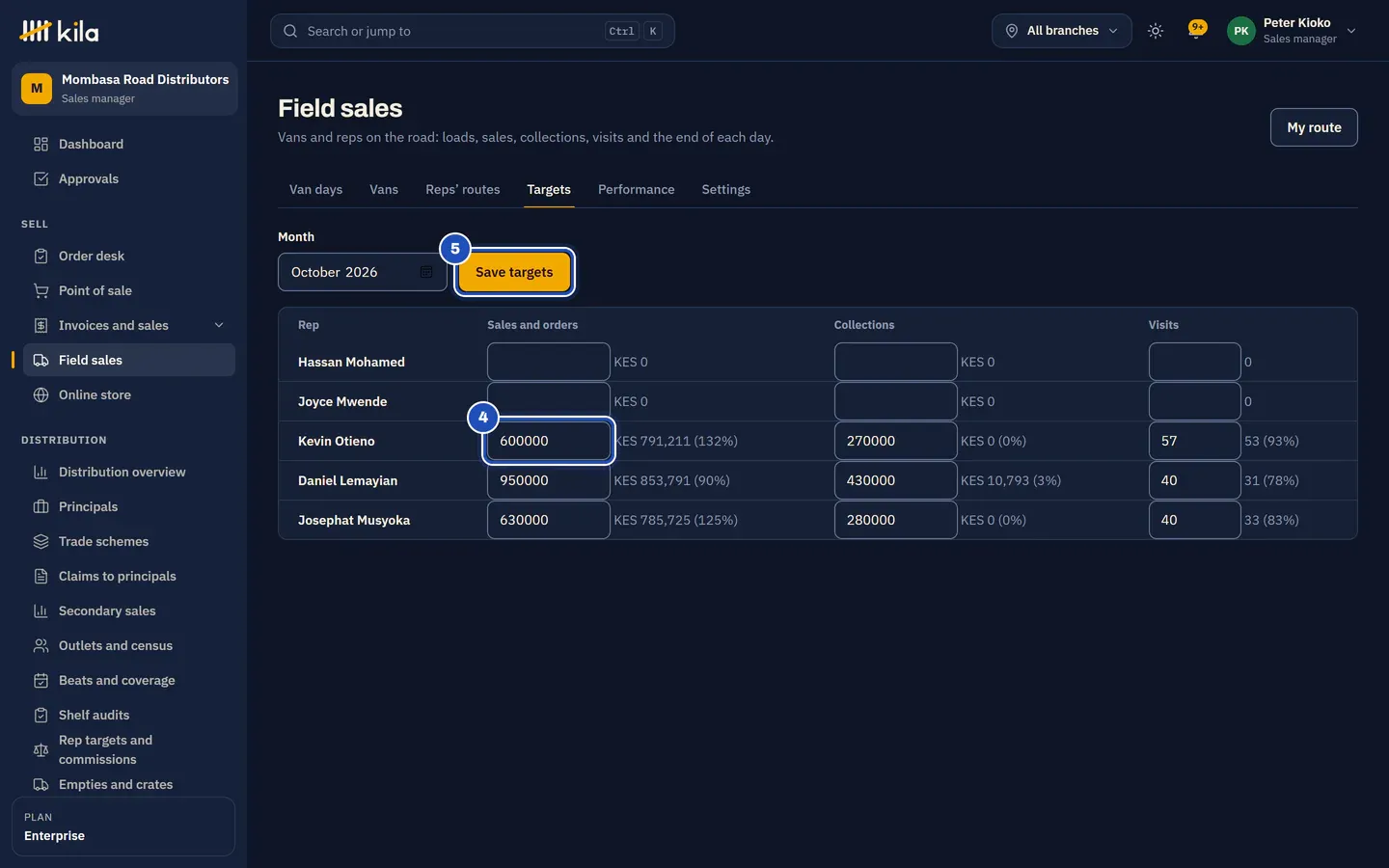This screenshot has height=868, width=1389.
Task: Open Order desk clipboard icon
Action: click(x=41, y=256)
